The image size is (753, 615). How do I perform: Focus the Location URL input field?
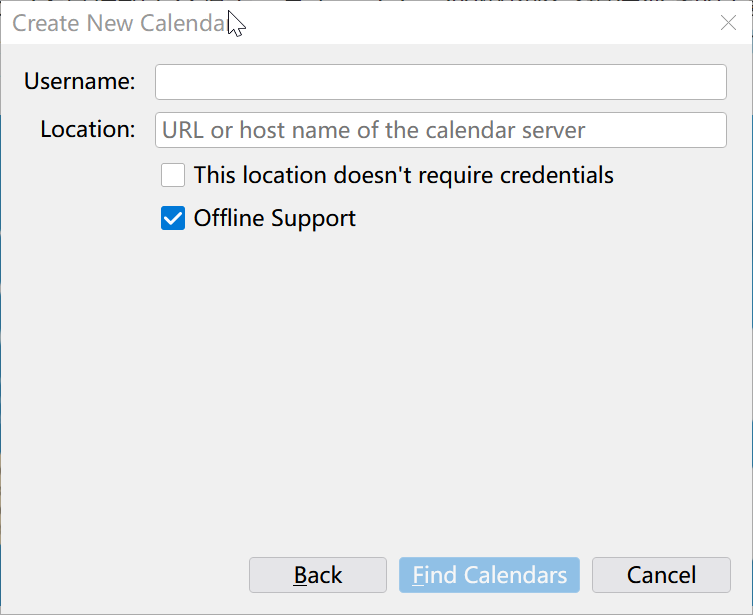440,130
